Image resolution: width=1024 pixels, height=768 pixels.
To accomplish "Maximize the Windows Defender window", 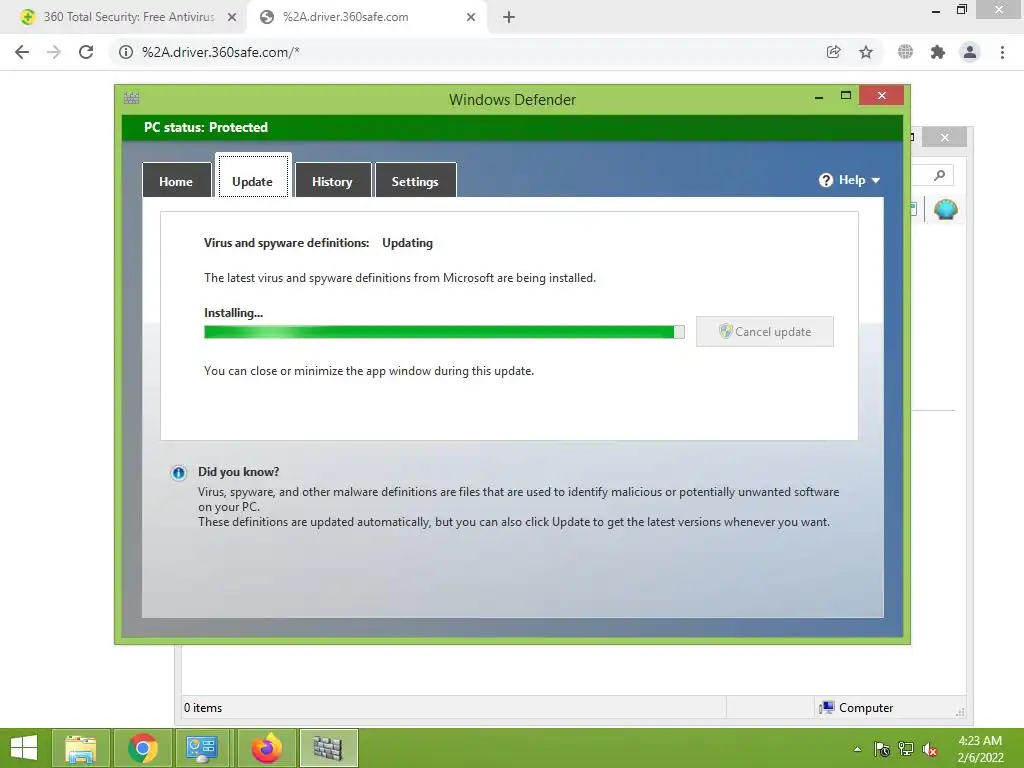I will click(846, 96).
